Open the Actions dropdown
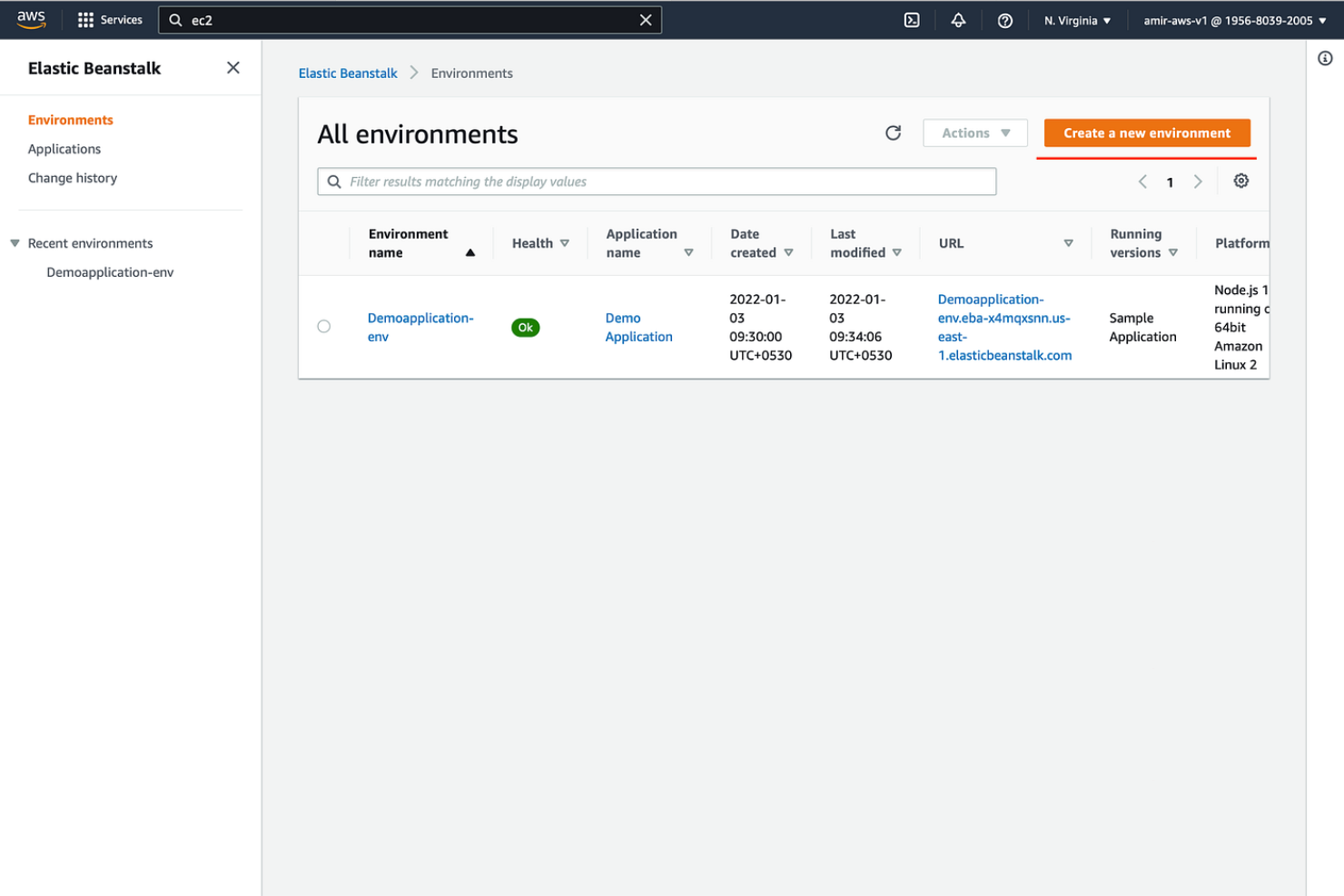1344x896 pixels. [x=974, y=133]
